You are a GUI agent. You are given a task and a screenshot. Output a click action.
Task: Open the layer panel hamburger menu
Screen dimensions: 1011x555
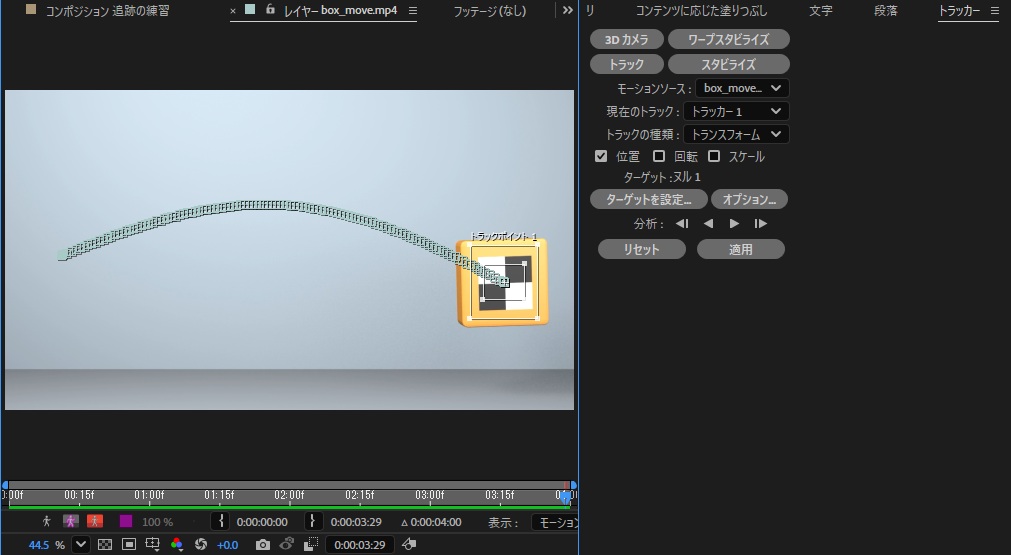413,10
